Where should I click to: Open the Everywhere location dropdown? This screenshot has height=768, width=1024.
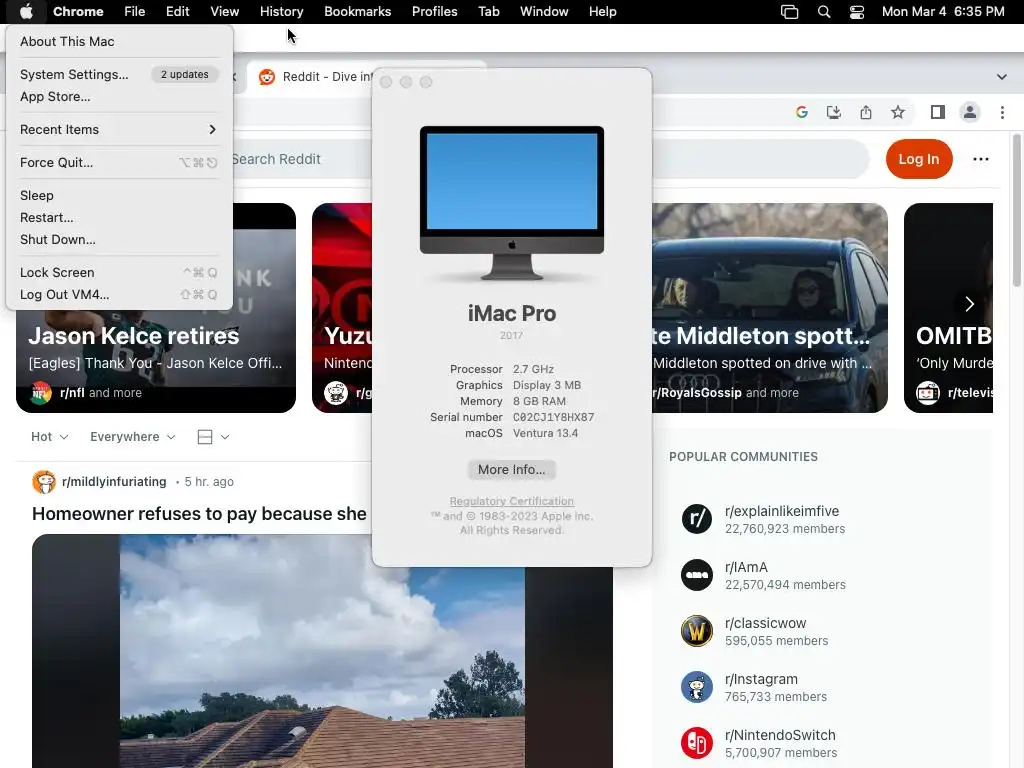pos(133,436)
